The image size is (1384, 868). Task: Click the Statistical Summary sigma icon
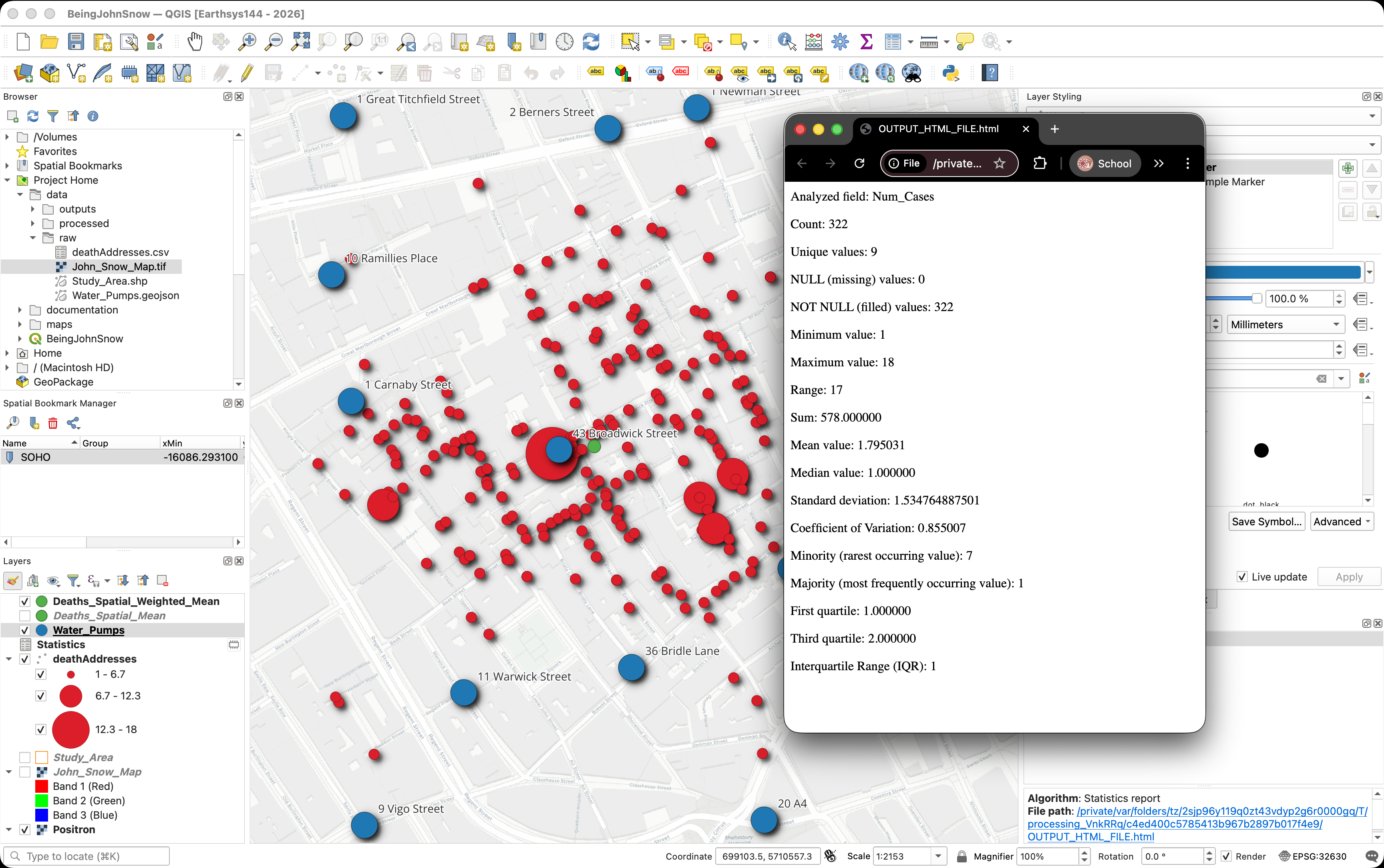[x=866, y=41]
